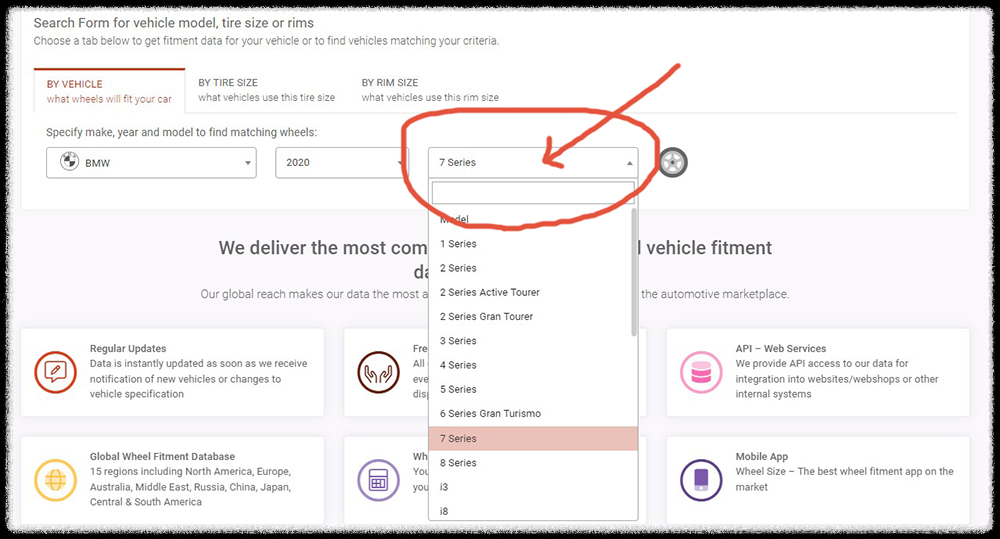The height and width of the screenshot is (539, 1000).
Task: Choose 8 Series from the list
Action: point(533,462)
